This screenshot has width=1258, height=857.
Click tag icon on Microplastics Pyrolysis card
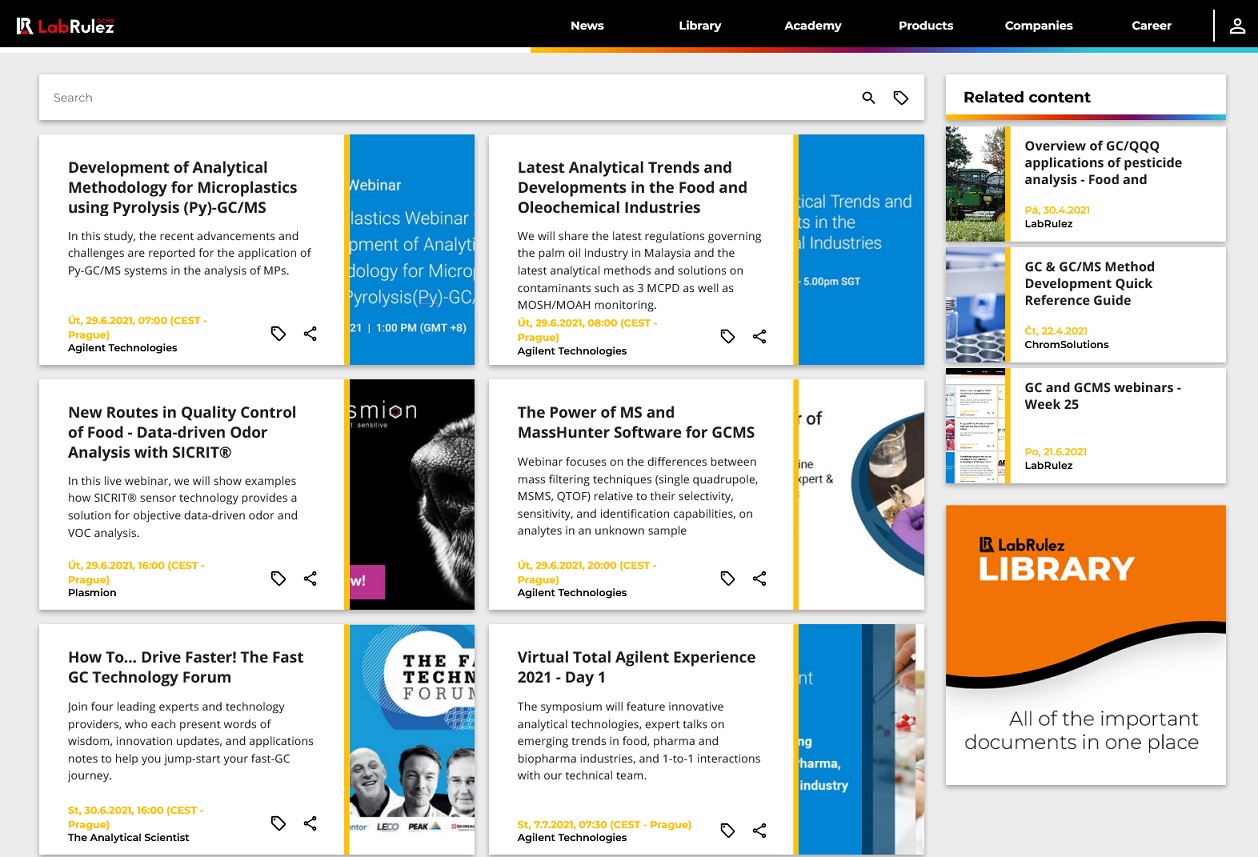279,334
